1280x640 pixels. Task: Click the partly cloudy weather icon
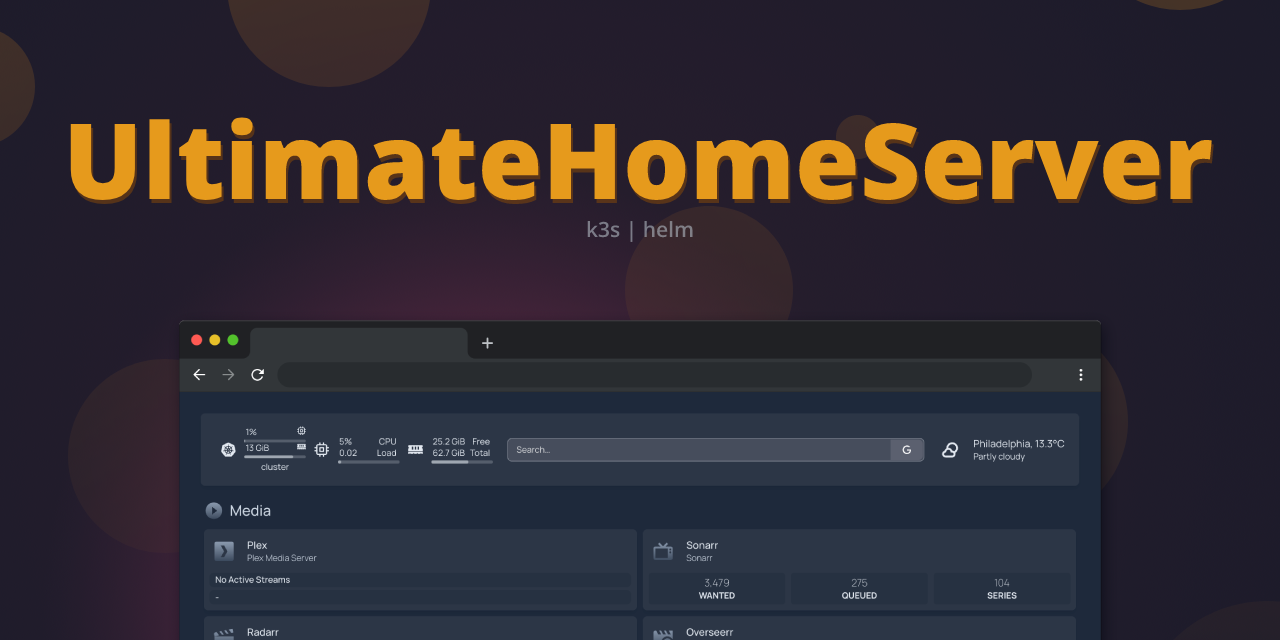(950, 450)
